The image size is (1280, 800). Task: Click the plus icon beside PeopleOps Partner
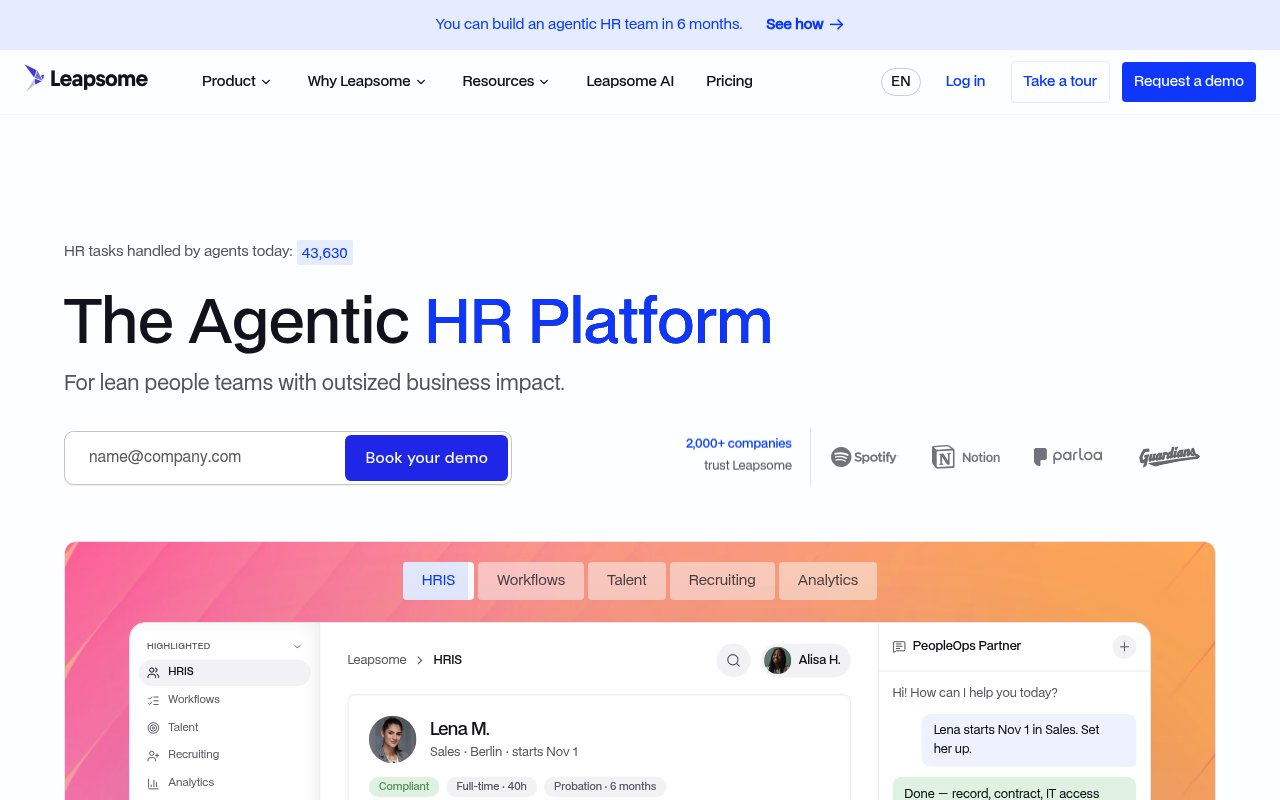1124,647
